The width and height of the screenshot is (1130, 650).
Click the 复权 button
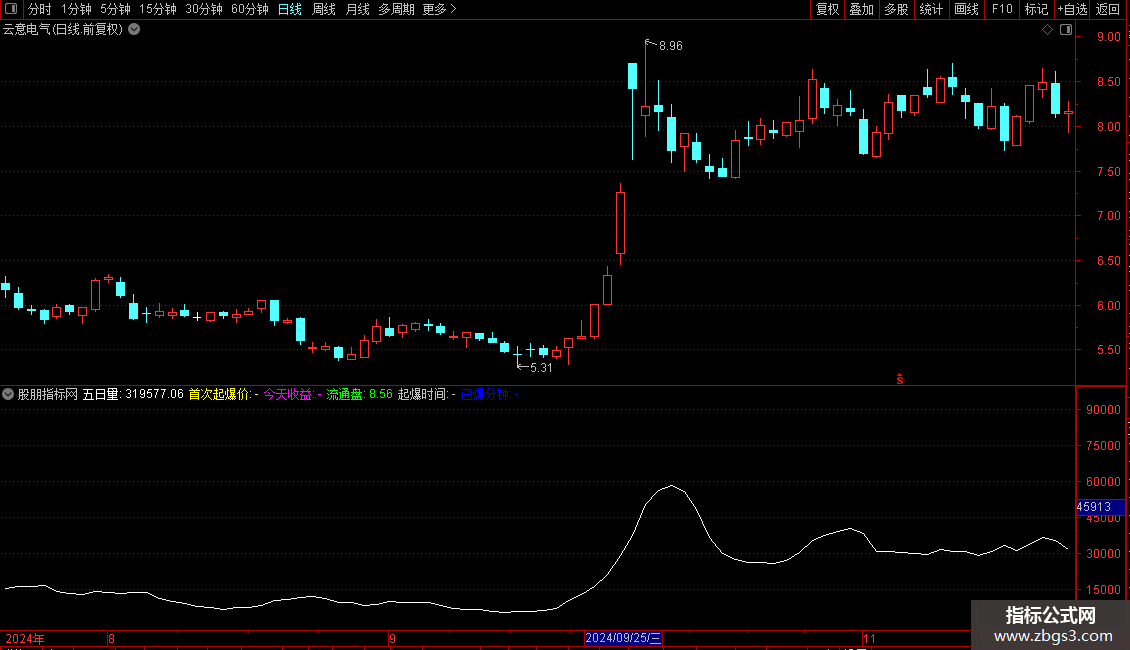[x=827, y=9]
